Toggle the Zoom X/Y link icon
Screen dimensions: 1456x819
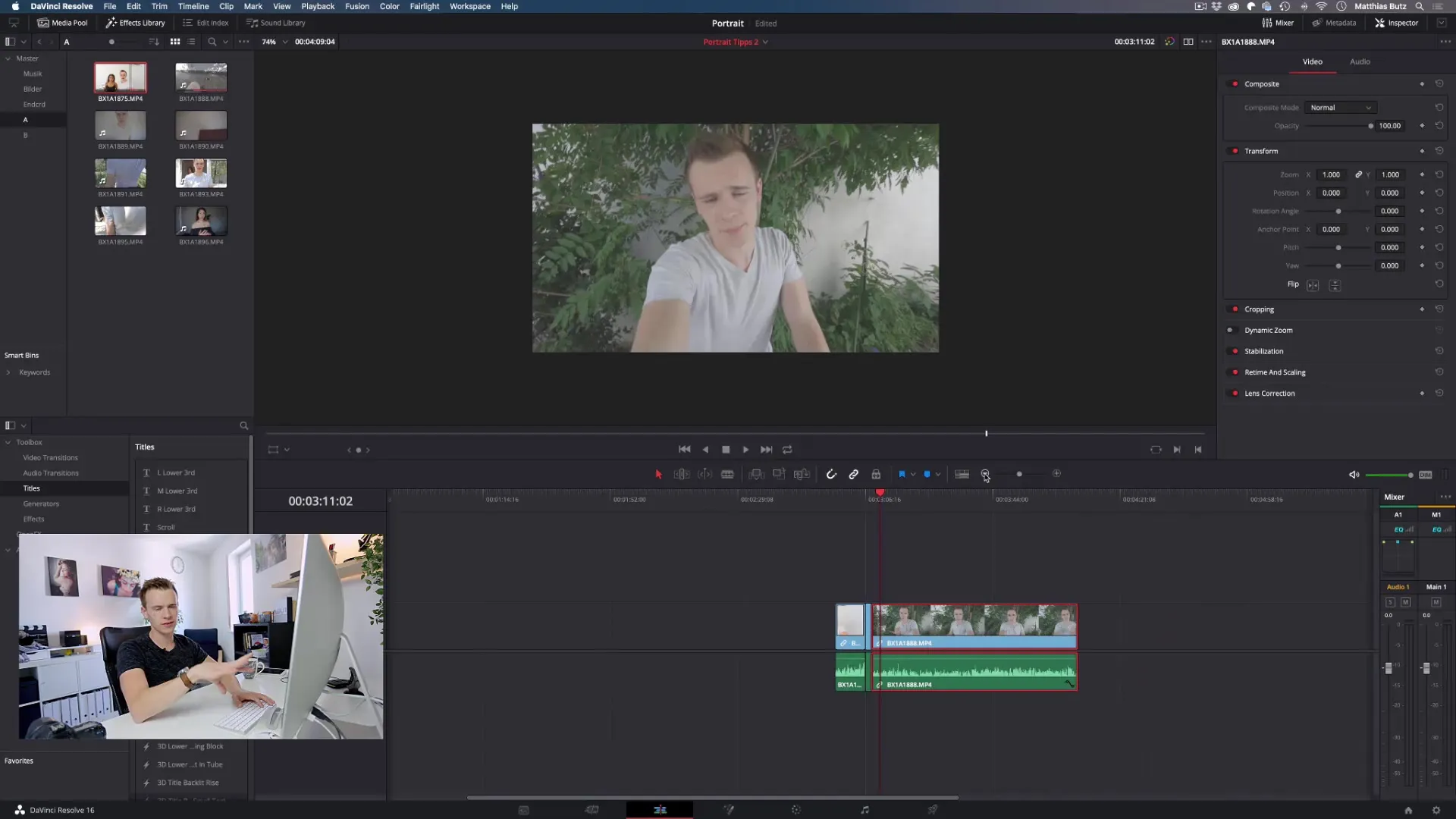click(x=1358, y=175)
